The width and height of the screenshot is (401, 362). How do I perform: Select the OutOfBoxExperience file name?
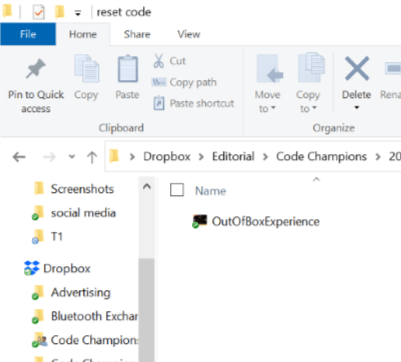pyautogui.click(x=266, y=222)
